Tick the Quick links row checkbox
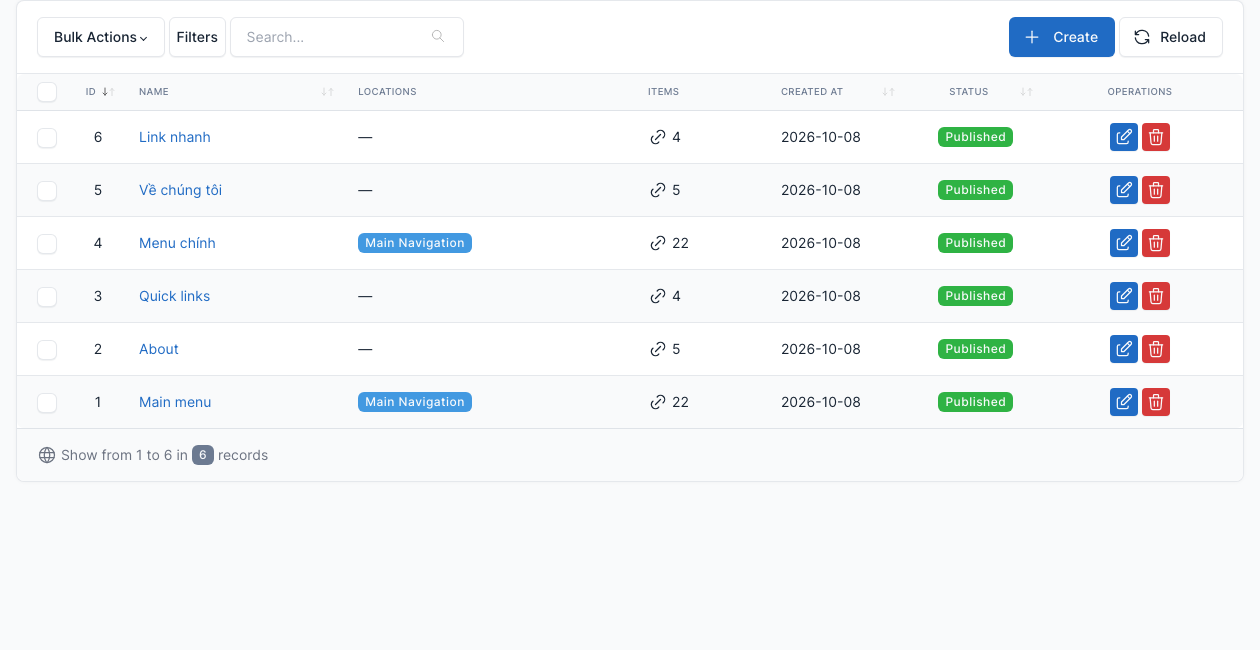 (x=47, y=296)
